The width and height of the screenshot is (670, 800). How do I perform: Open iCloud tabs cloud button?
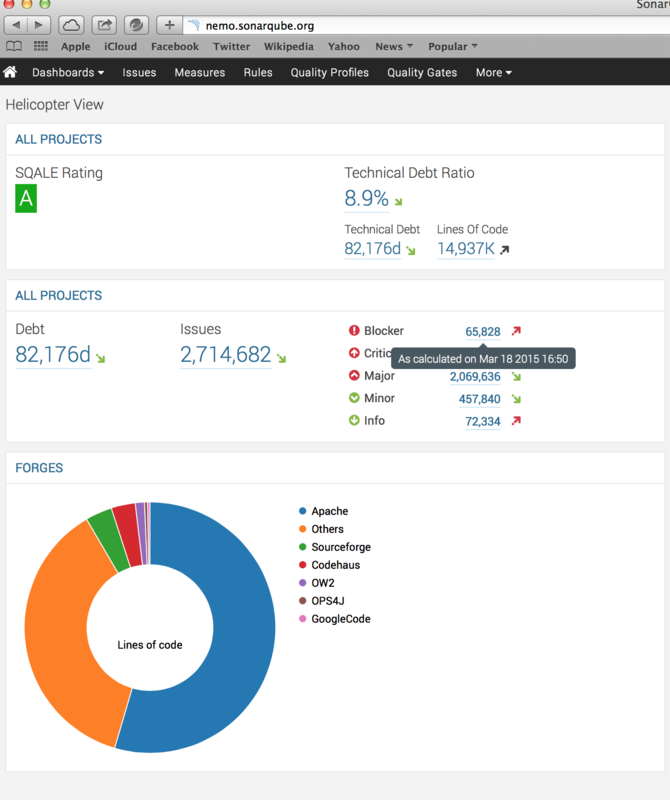click(x=71, y=24)
